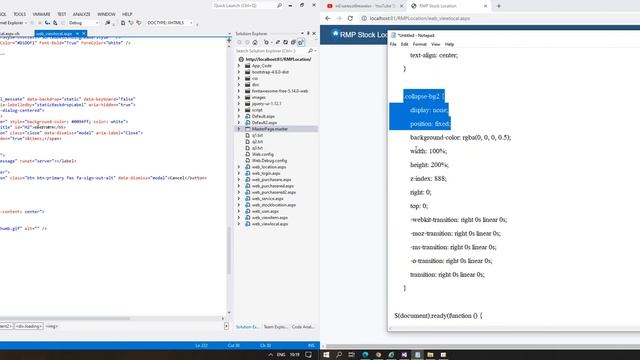The image size is (640, 360).
Task: Show hidden system tray icons
Action: (x=270, y=355)
